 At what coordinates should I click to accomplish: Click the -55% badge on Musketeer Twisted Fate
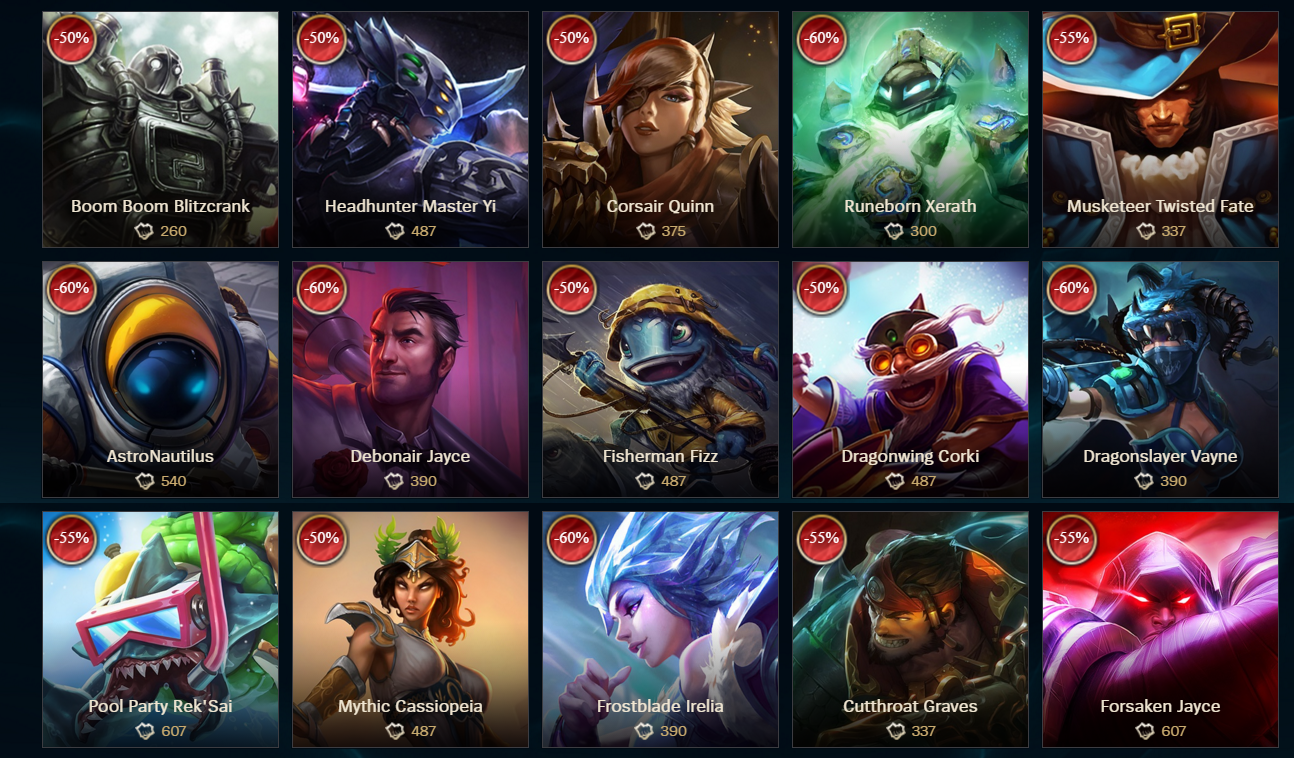pos(1072,39)
